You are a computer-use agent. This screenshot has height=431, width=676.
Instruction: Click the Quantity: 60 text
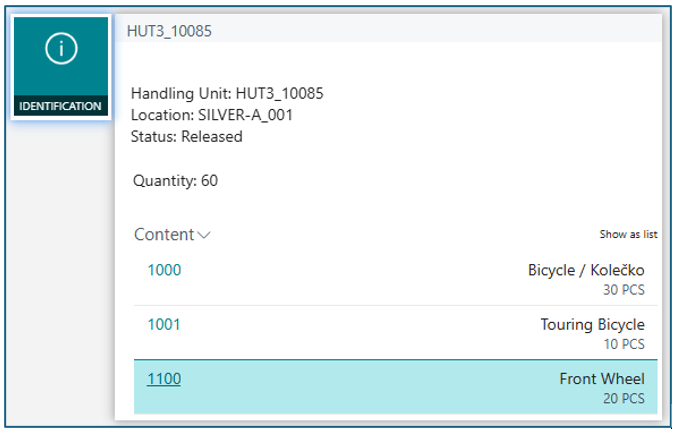[175, 181]
